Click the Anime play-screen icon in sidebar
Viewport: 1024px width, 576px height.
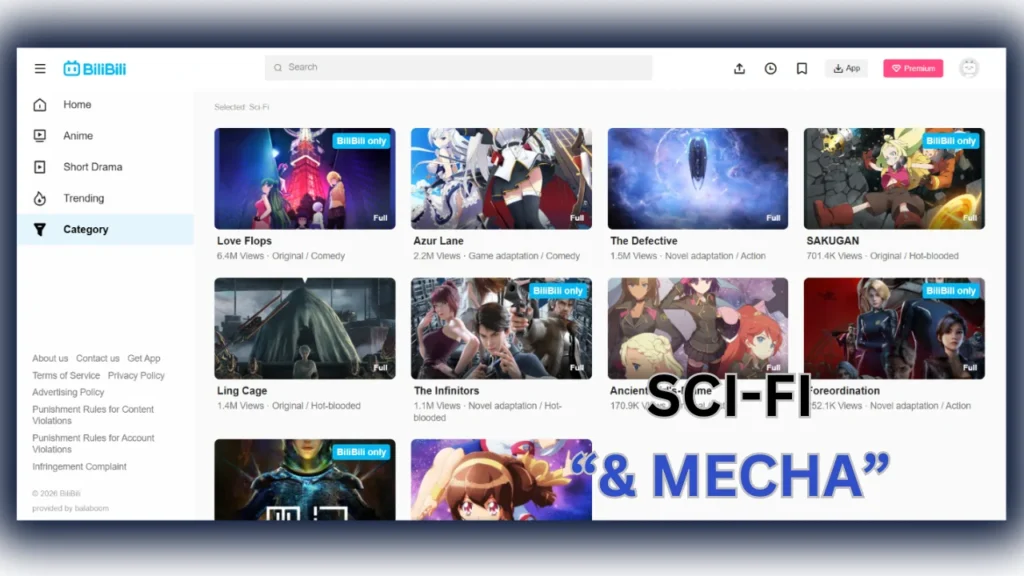pos(40,135)
